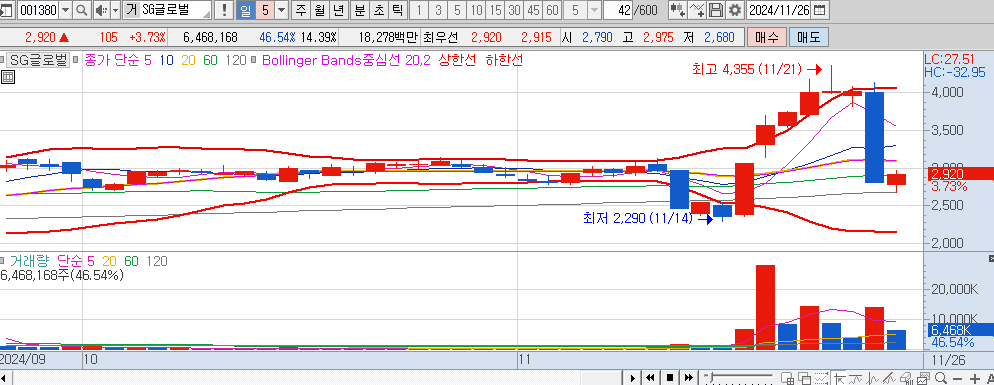Click the minus zoom-out icon
This screenshot has width=994, height=385.
point(957,379)
